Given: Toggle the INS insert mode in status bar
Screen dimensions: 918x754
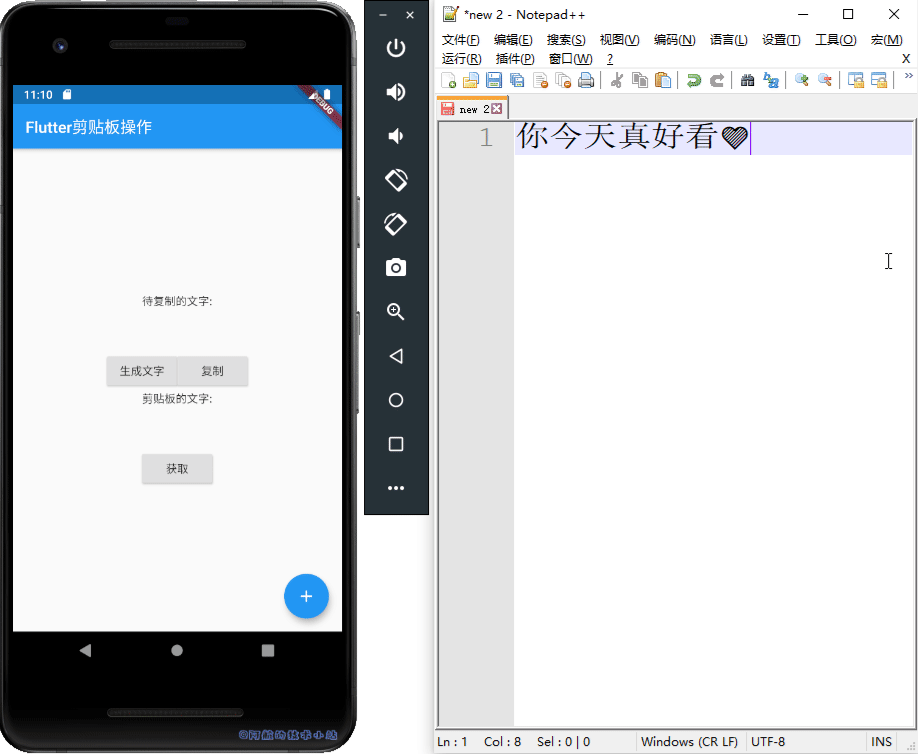Looking at the screenshot, I should [881, 742].
